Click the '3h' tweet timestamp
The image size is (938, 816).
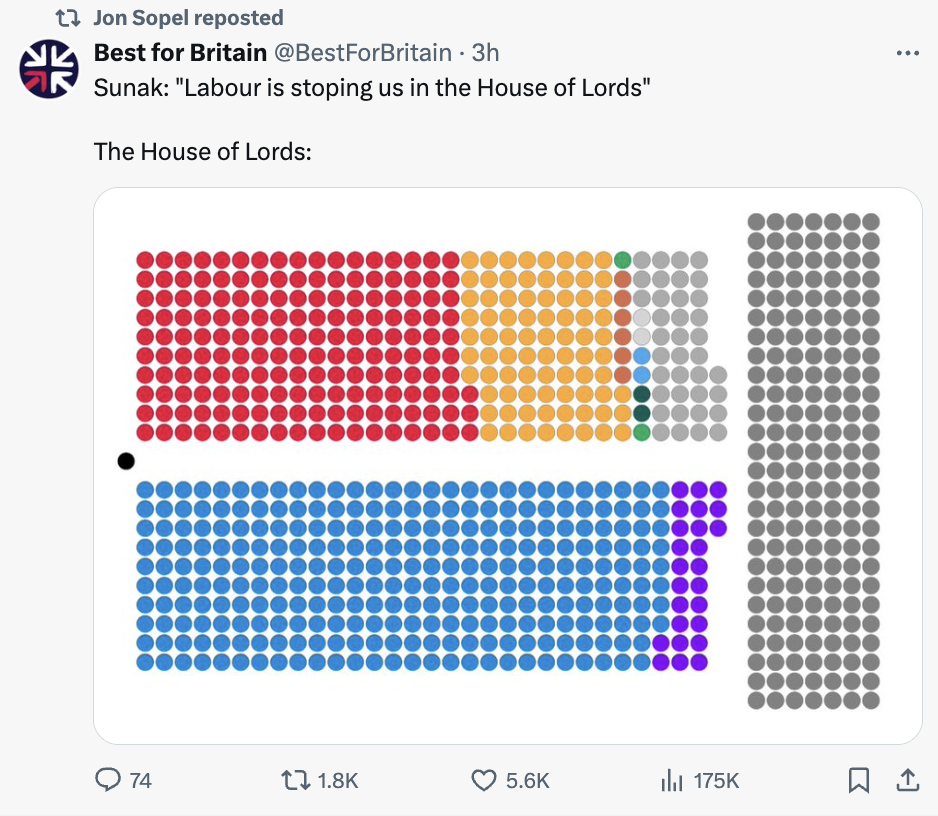(x=486, y=52)
